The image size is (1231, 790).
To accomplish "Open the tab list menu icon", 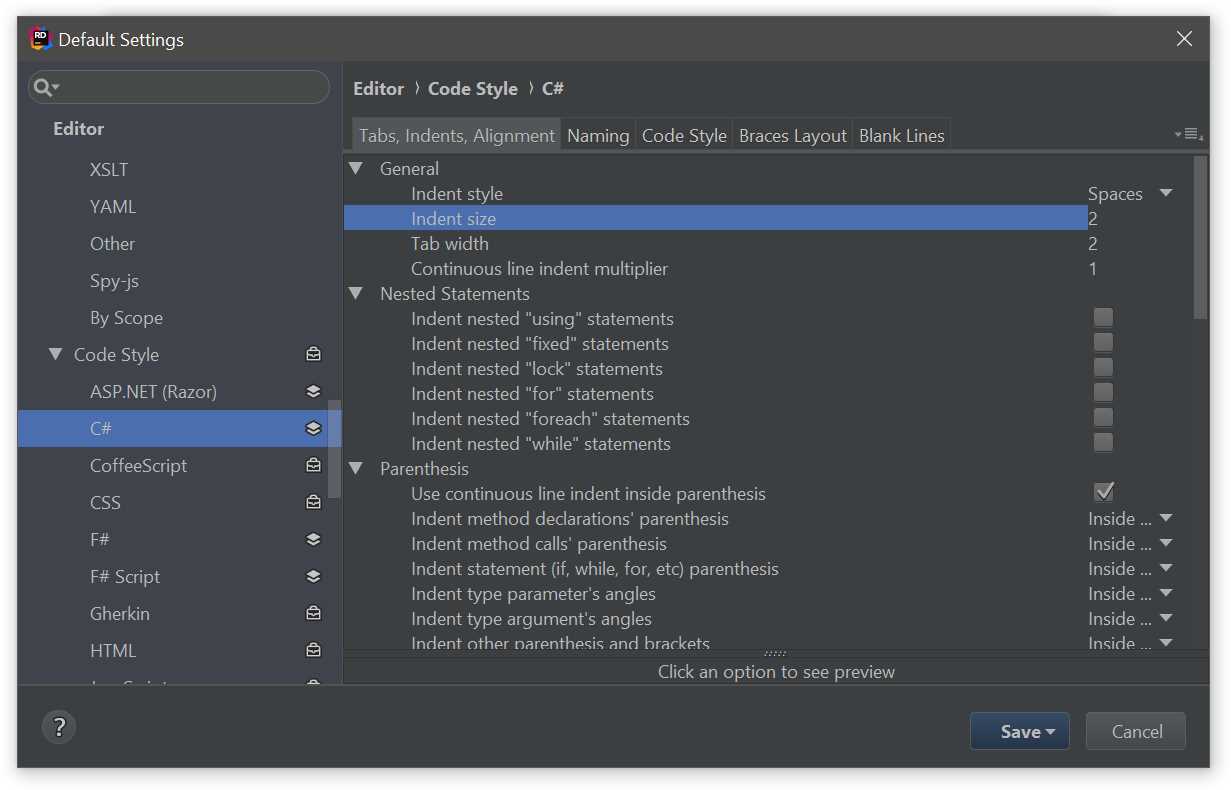I will tap(1189, 134).
